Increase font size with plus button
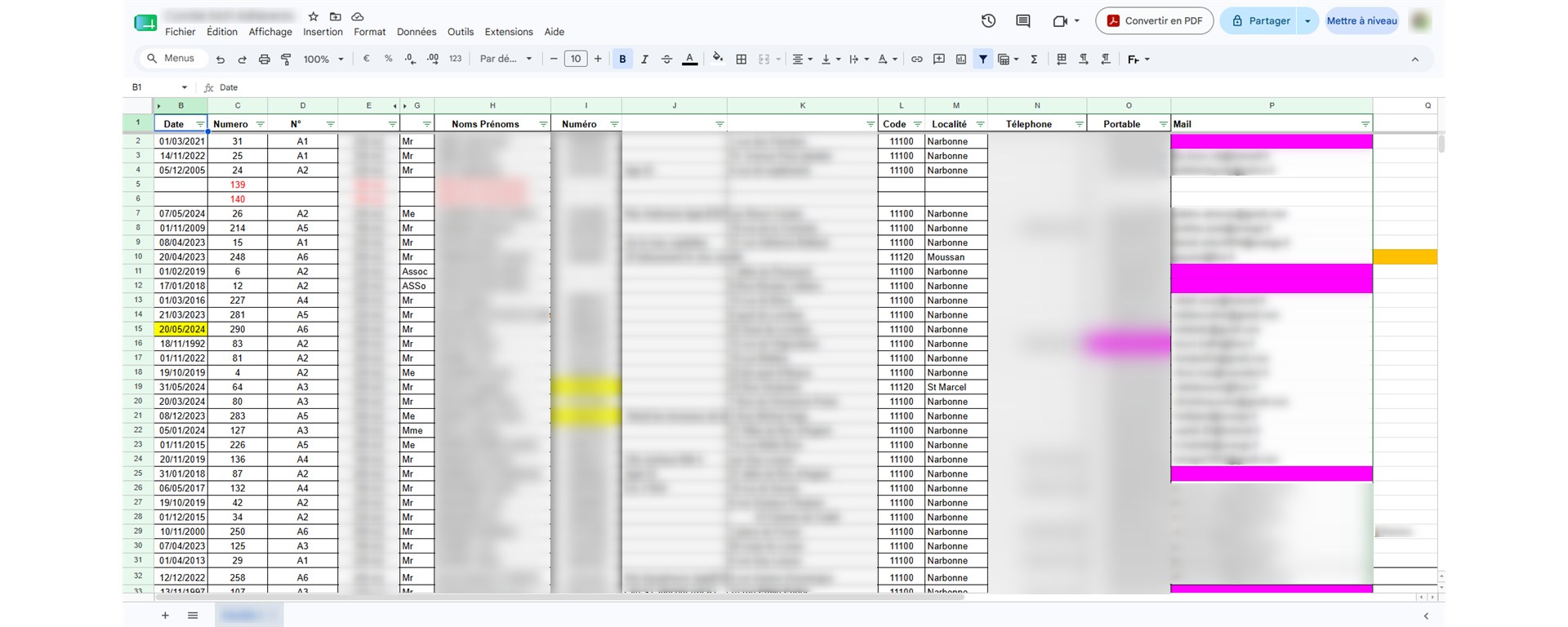Screen dimensions: 1568x627 [x=598, y=59]
